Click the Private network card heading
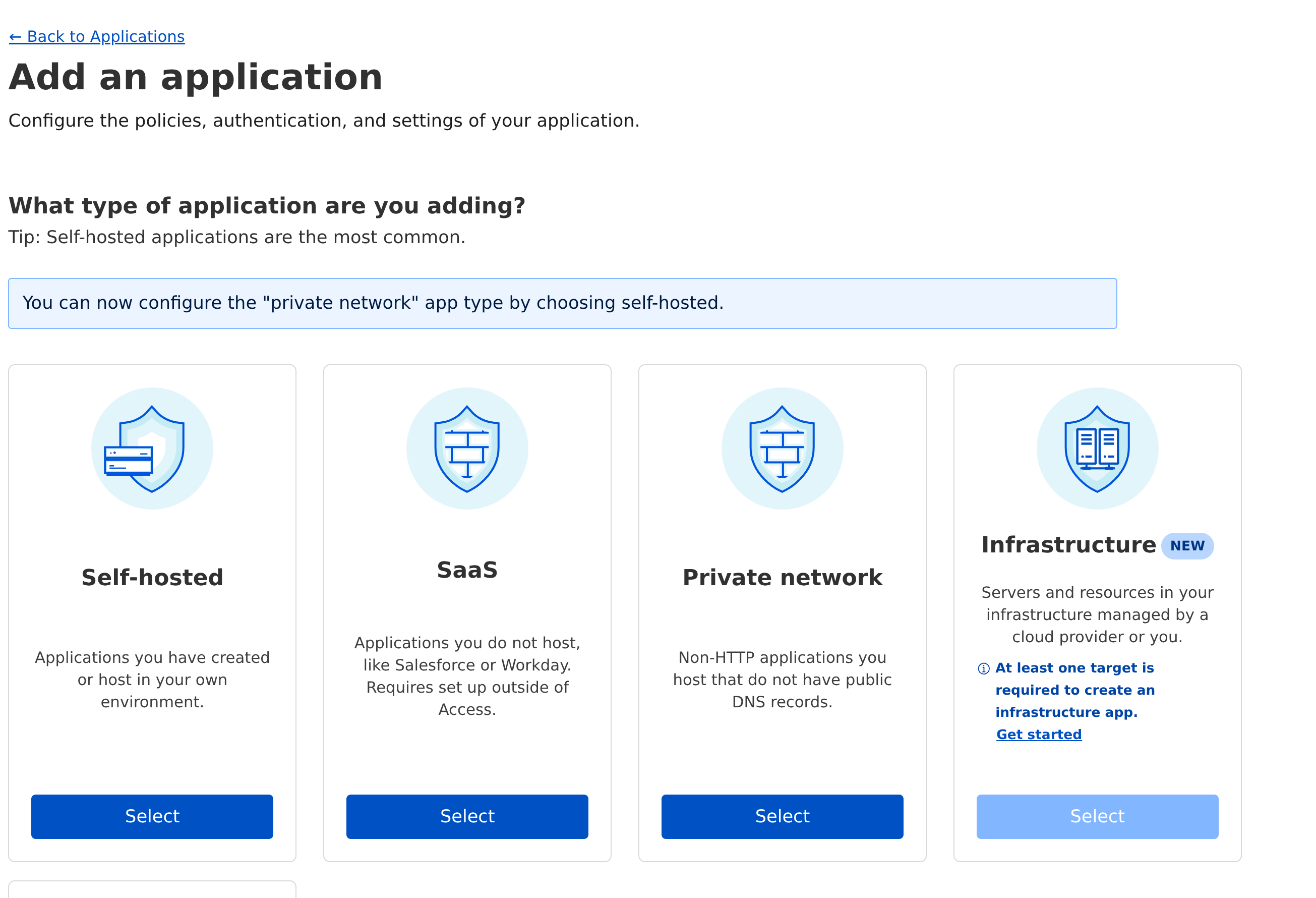Viewport: 1316px width, 898px height. 782,577
